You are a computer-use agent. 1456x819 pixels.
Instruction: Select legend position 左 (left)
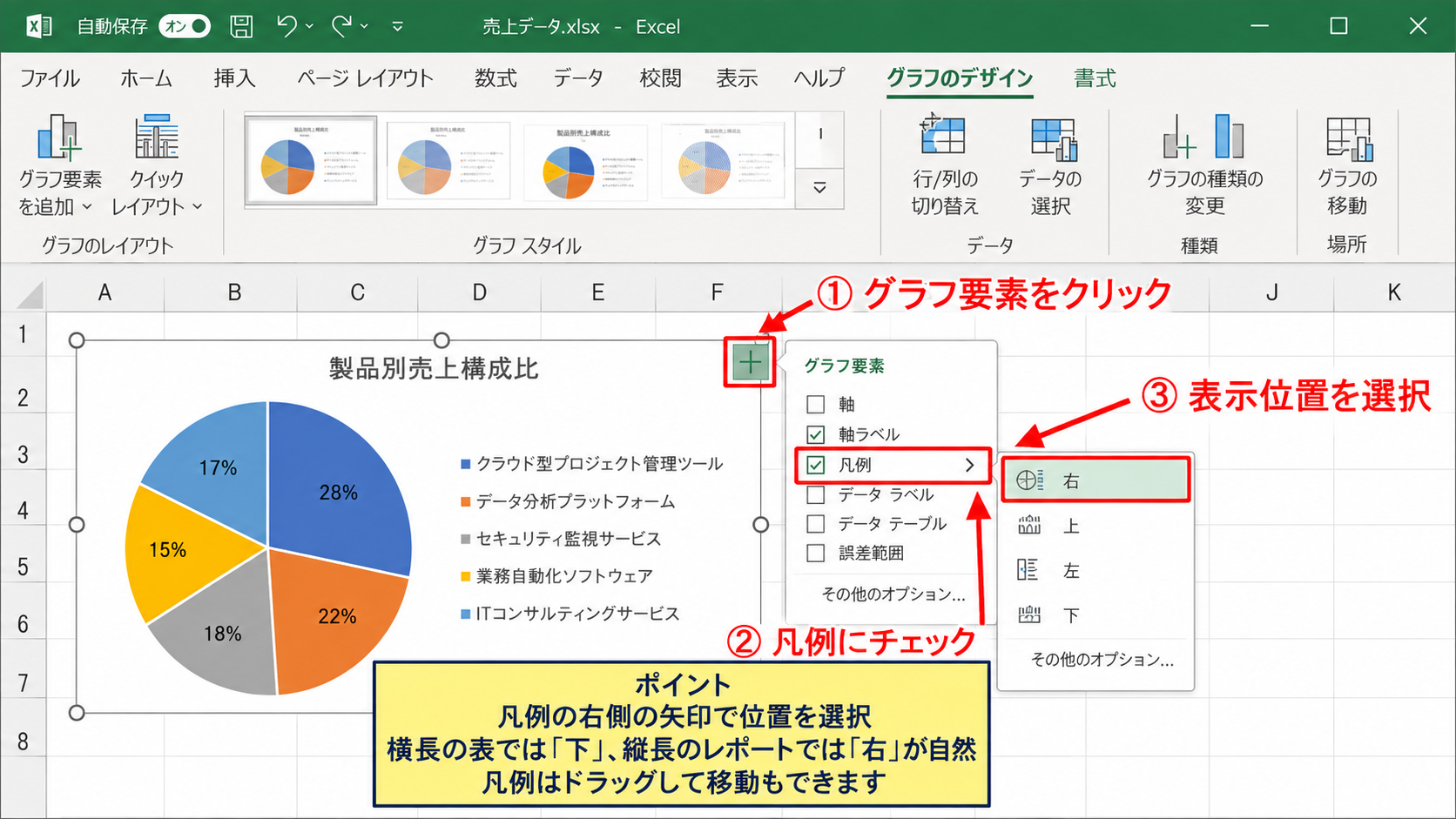coord(1095,571)
